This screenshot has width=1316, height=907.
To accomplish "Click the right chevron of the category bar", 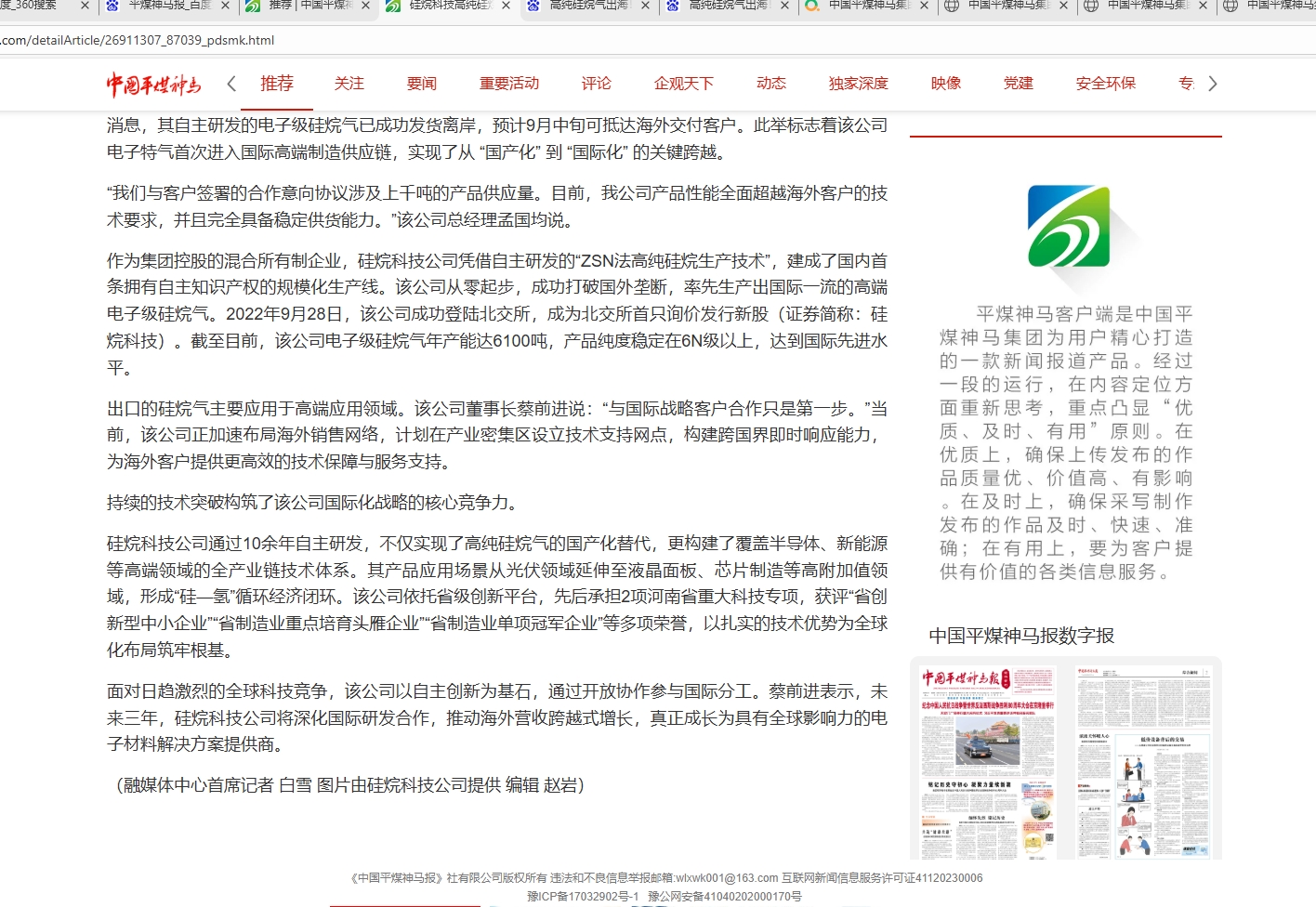I will pos(1212,84).
